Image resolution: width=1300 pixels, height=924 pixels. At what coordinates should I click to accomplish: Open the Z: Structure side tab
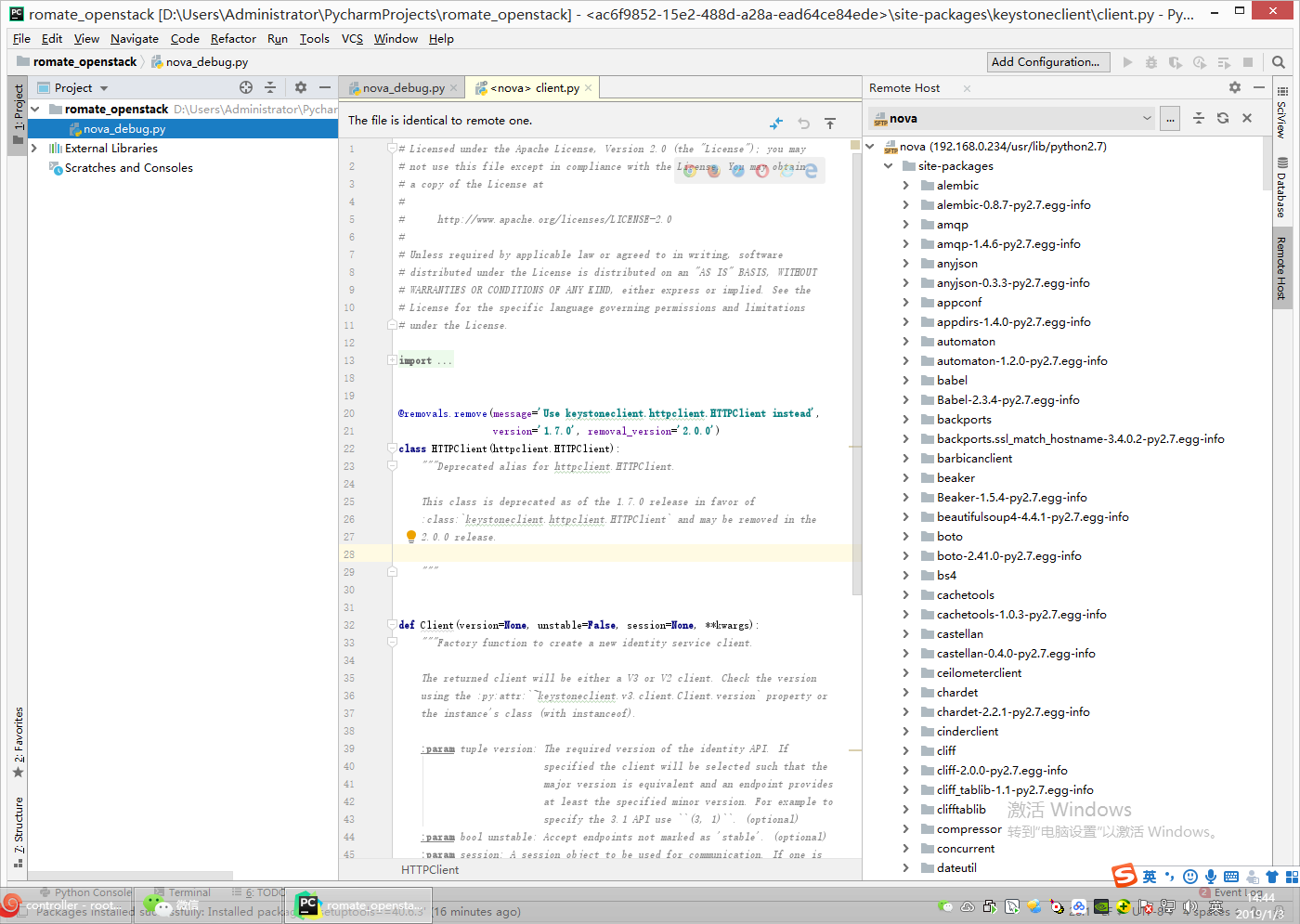coord(19,831)
